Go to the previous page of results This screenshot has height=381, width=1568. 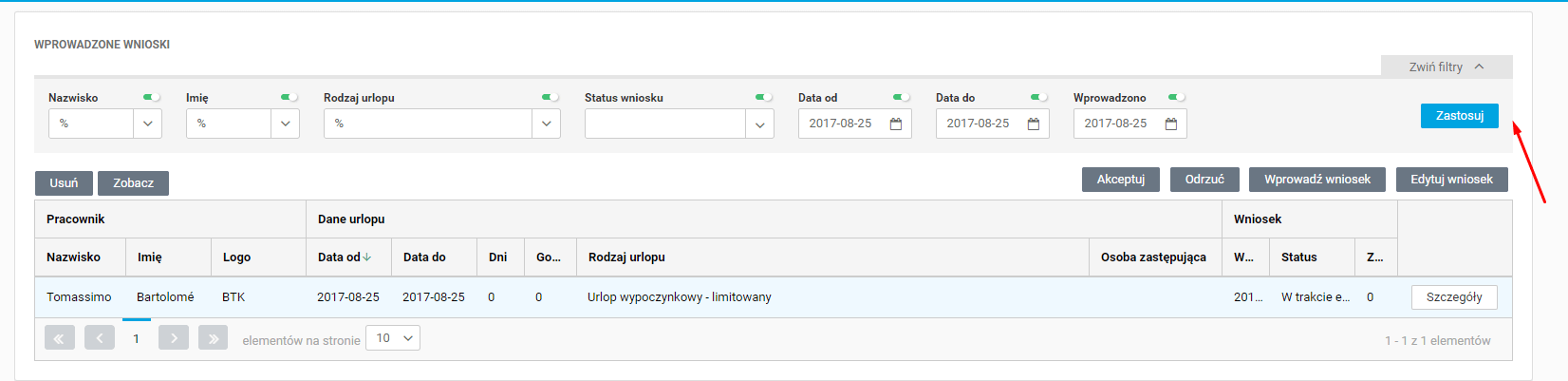(x=99, y=338)
